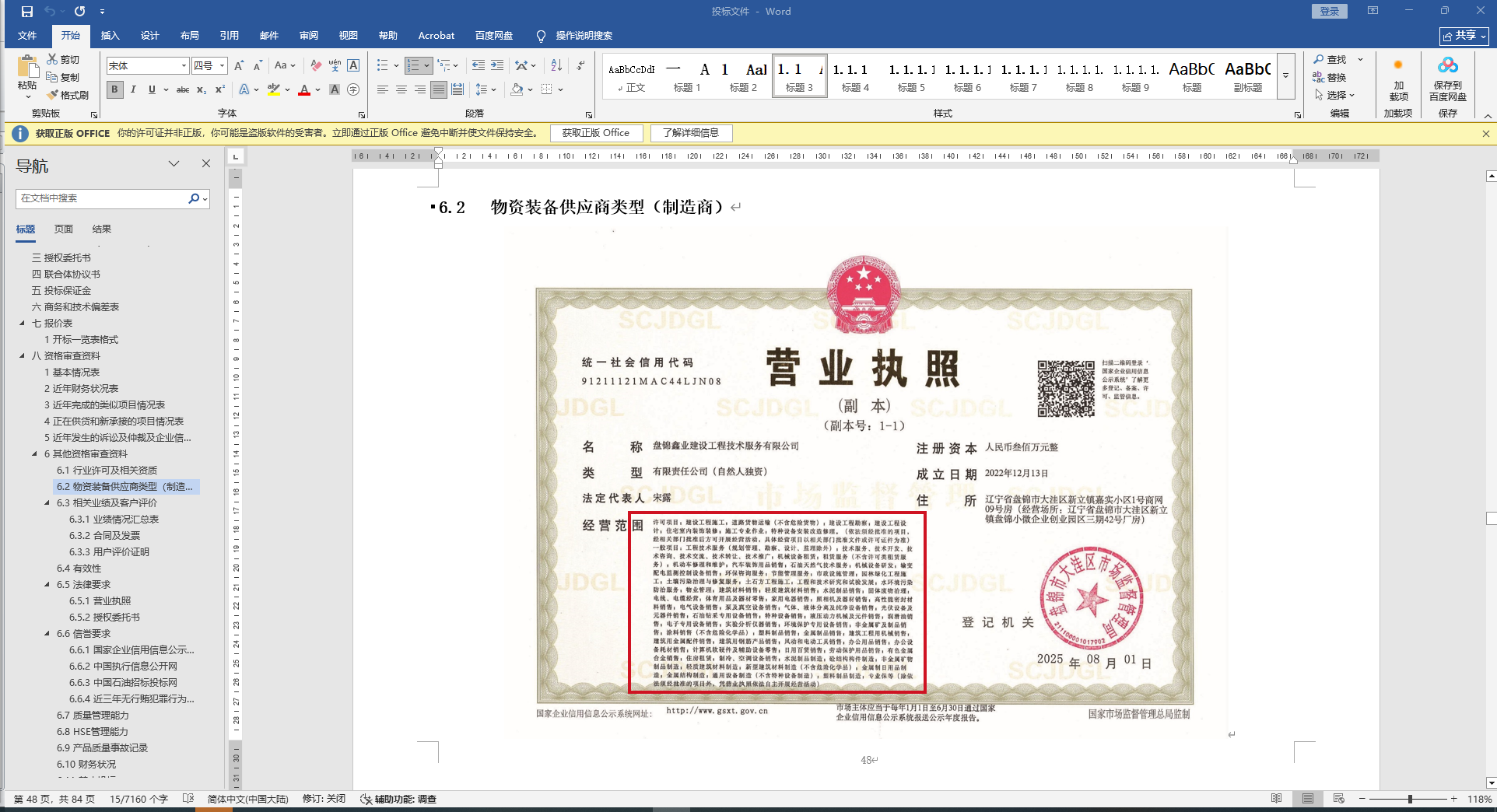Open the font name dropdown (宋体)
This screenshot has width=1497, height=812.
(184, 65)
